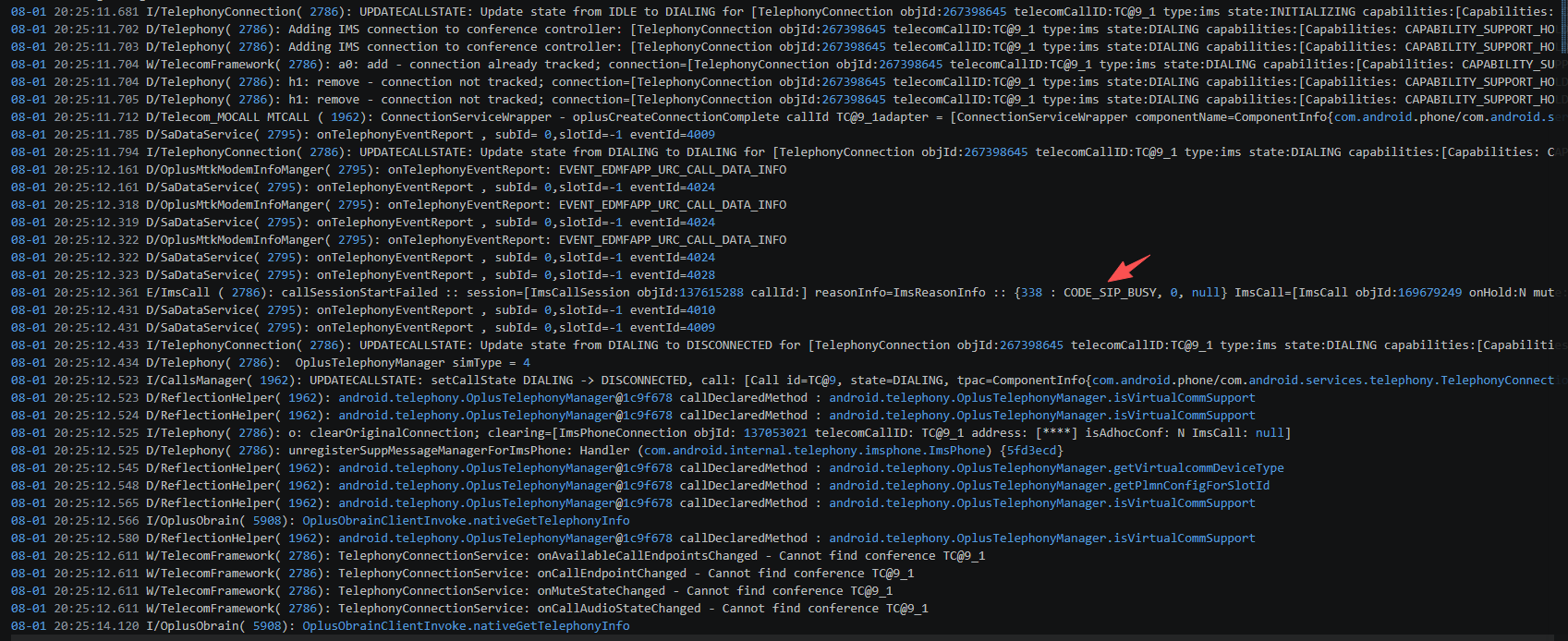
Task: Click D/OplusMtkModemInfoManger tag at 20:25:12.322
Action: [x=236, y=240]
